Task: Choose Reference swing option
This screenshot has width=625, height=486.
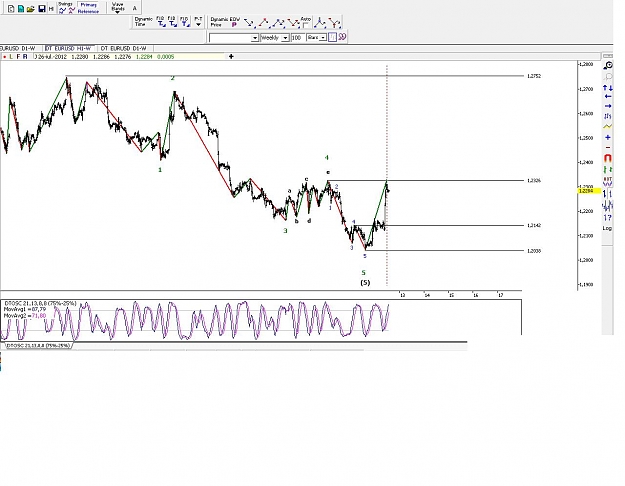Action: tap(88, 12)
